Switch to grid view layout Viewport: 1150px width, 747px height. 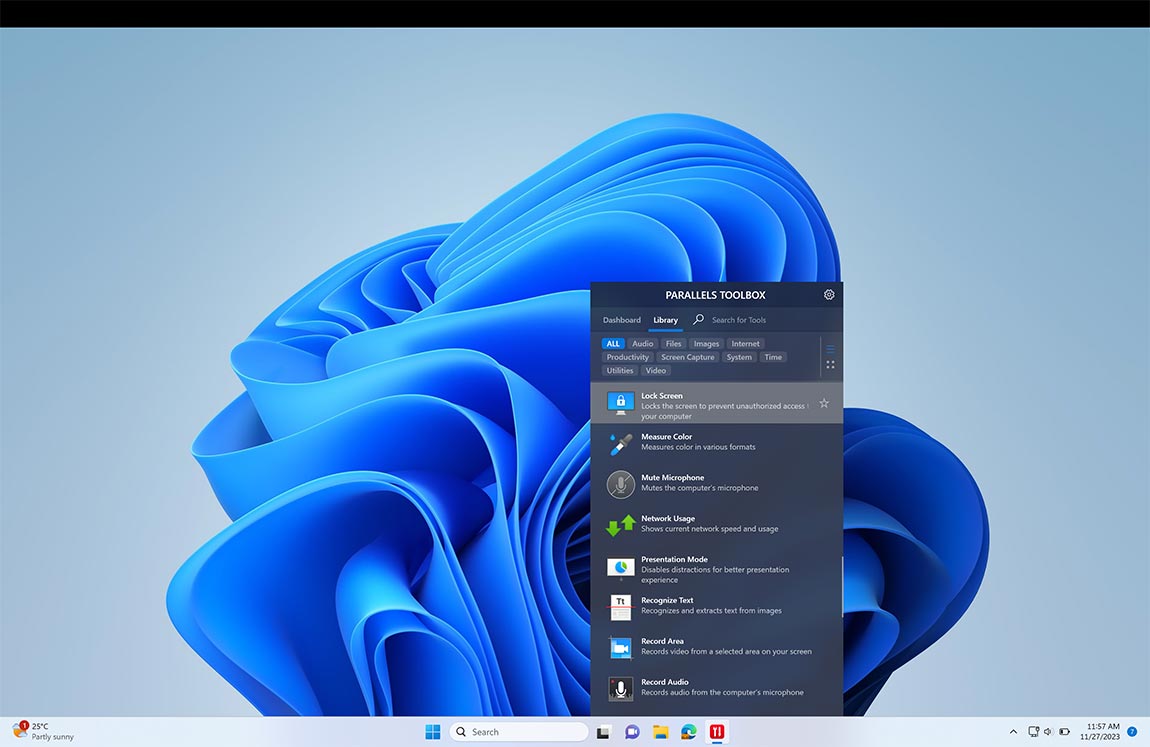(x=830, y=365)
